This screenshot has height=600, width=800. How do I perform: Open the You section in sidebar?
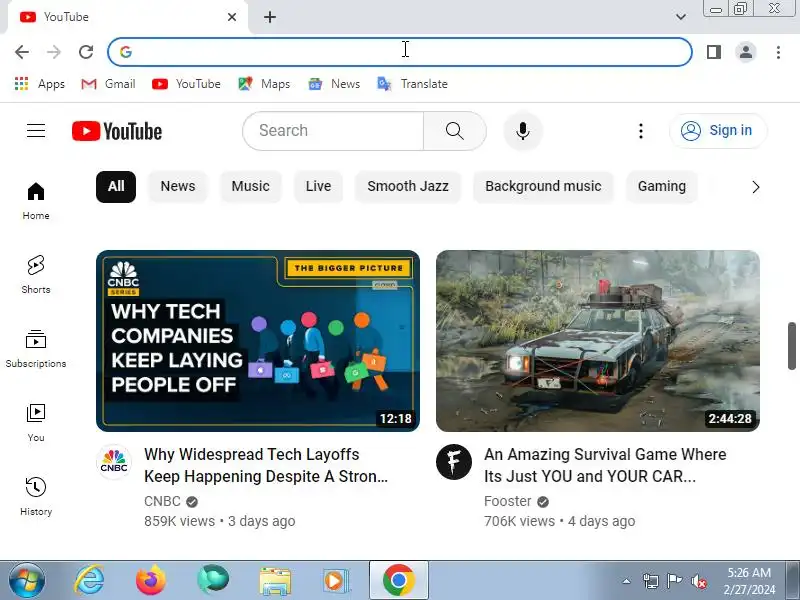click(36, 423)
